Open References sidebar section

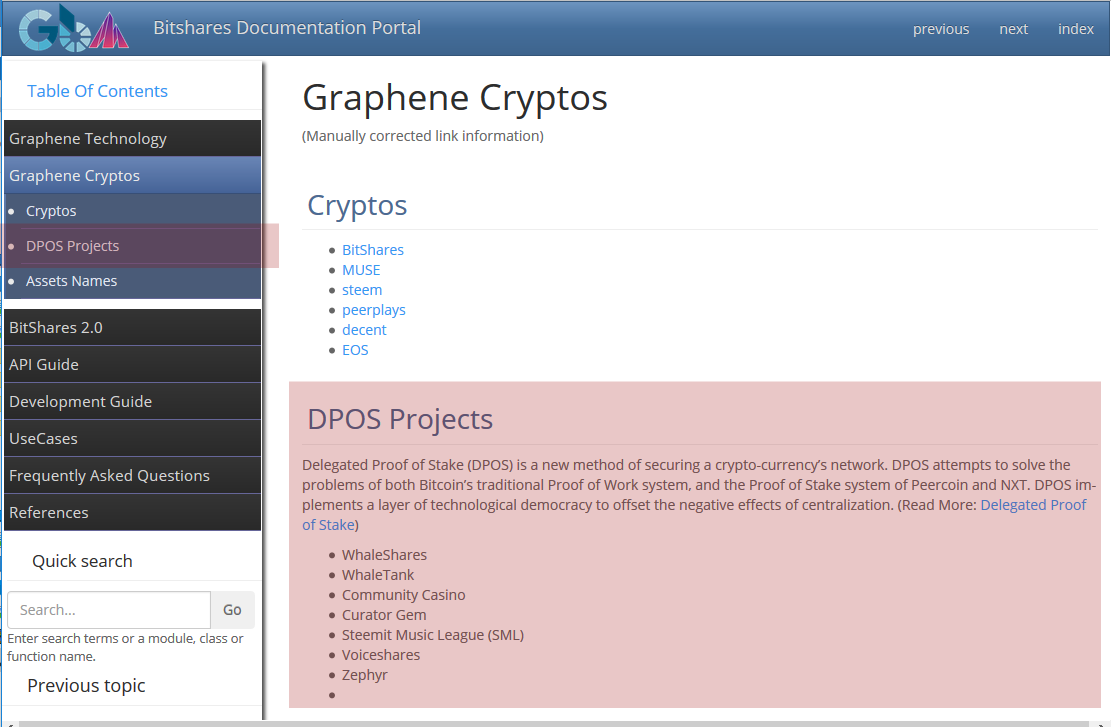pyautogui.click(x=132, y=512)
